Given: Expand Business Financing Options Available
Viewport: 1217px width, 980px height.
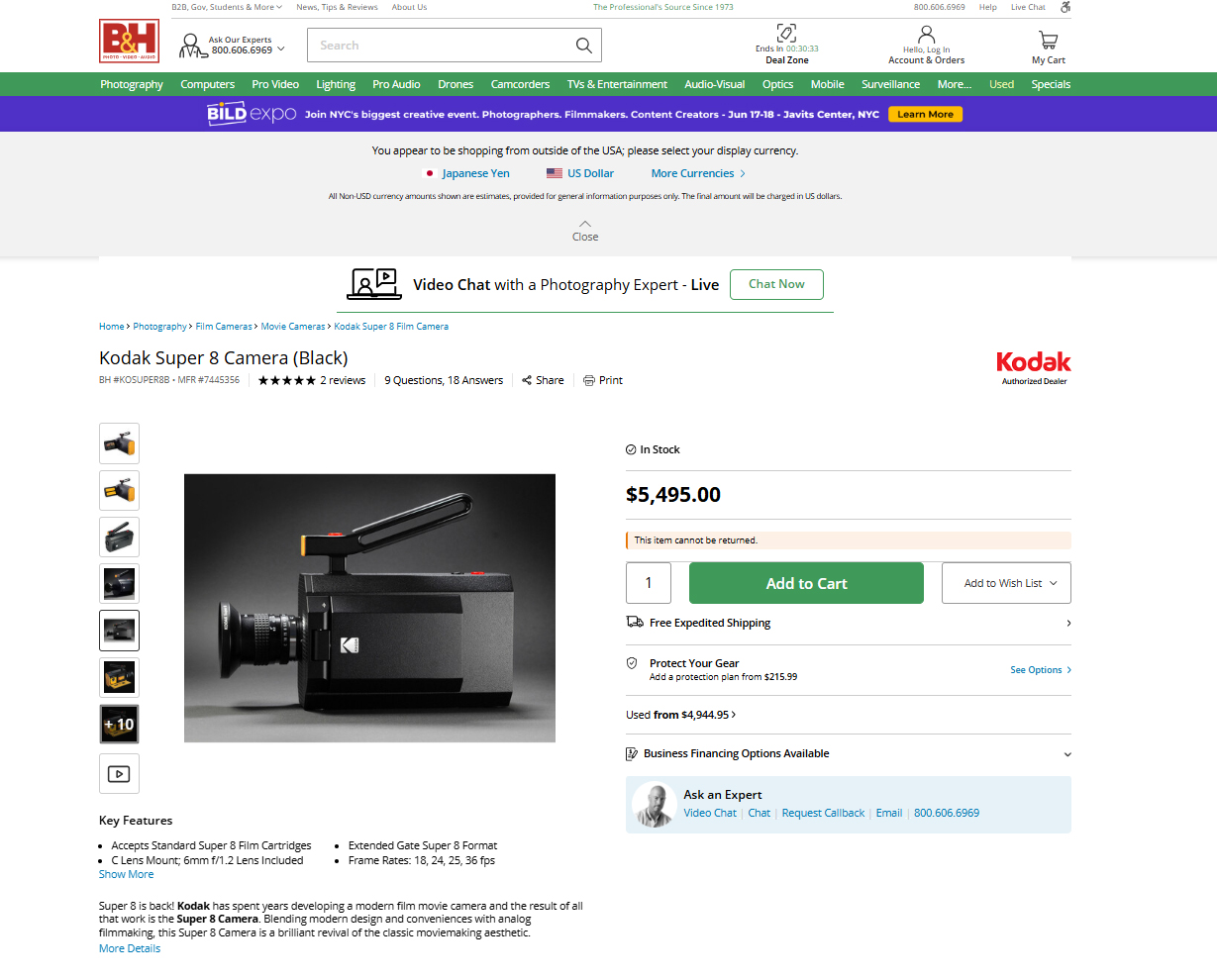Looking at the screenshot, I should point(1067,754).
